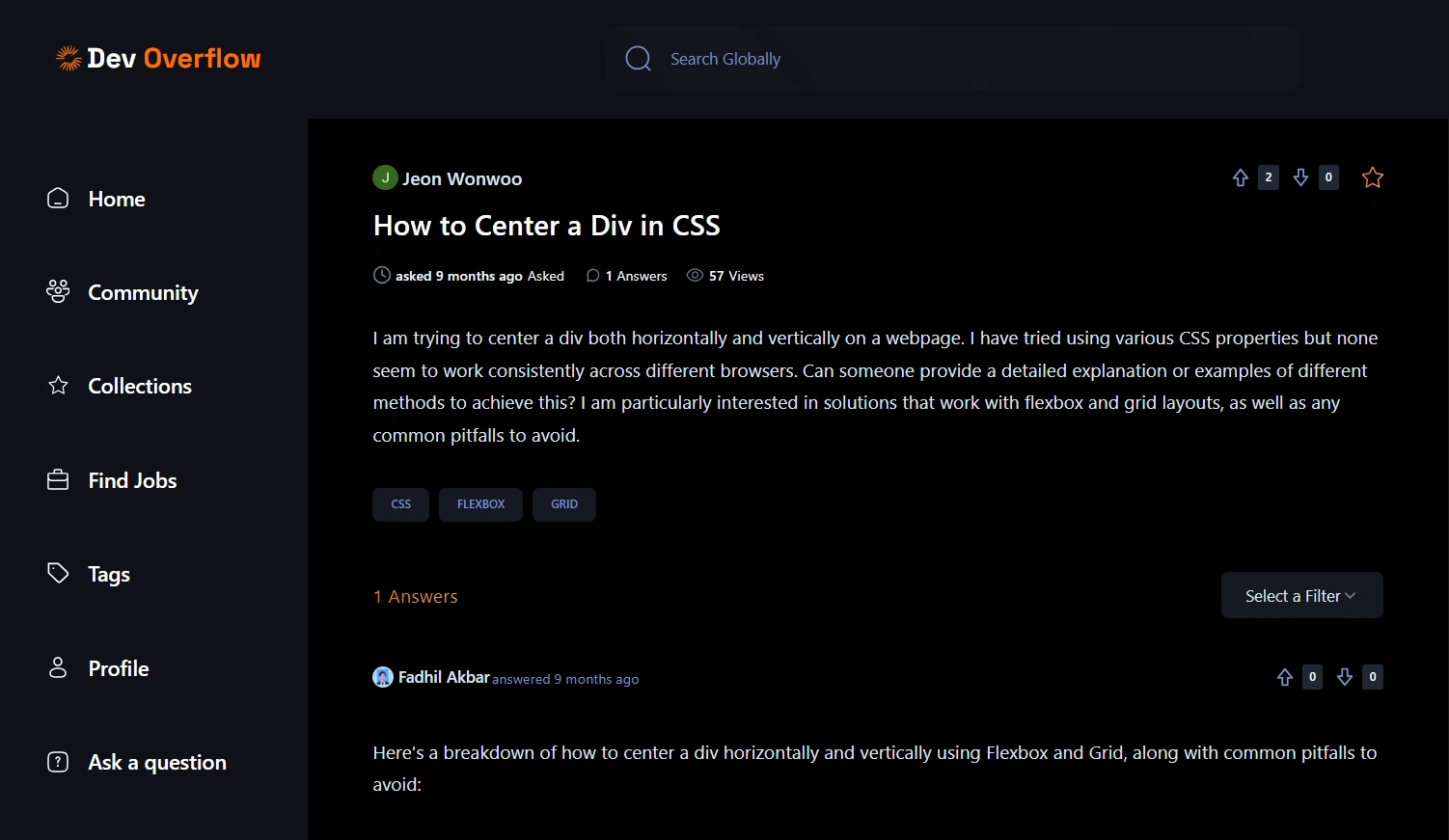Click the answer upvote count 0
This screenshot has width=1449, height=840.
click(x=1312, y=677)
